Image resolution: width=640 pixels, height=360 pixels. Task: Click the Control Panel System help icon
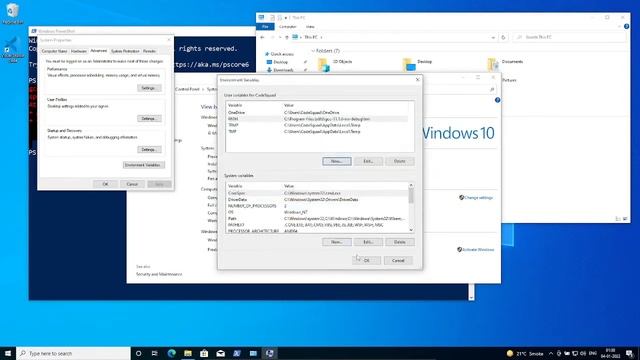(497, 100)
